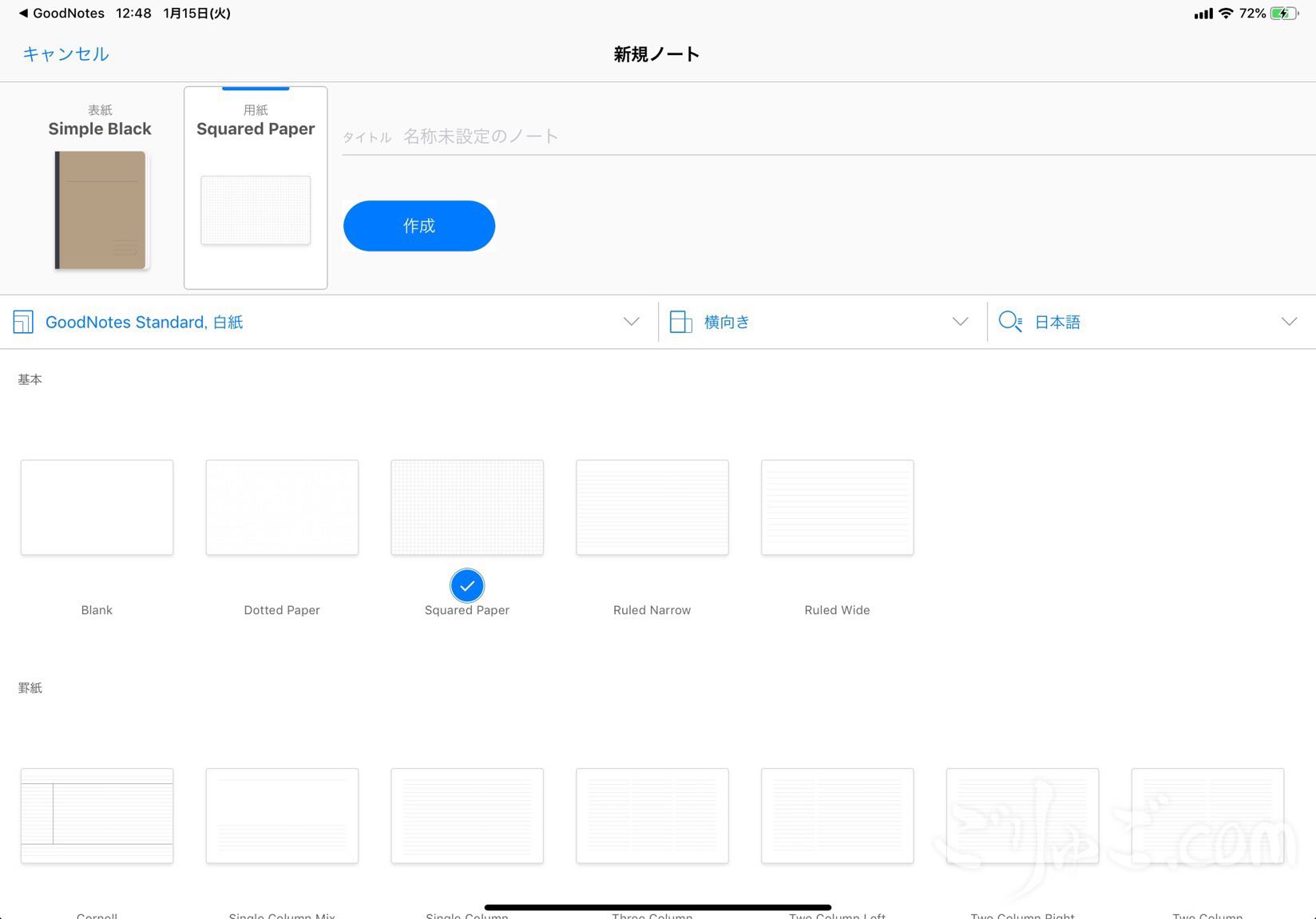Expand the GoodNotes Standard size dropdown
The width and height of the screenshot is (1316, 919).
pyautogui.click(x=631, y=322)
